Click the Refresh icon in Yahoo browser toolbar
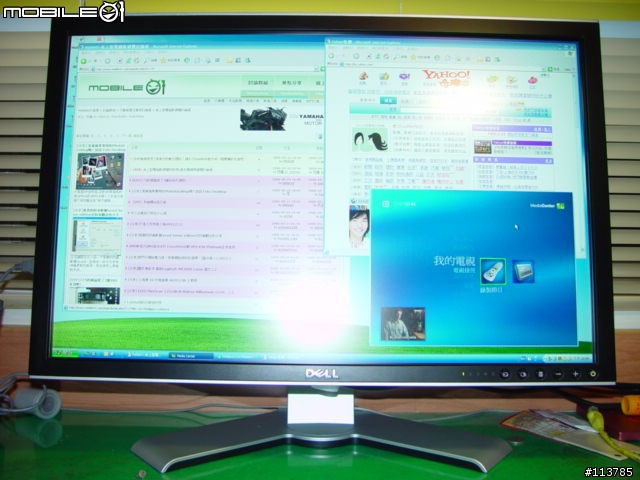 coord(378,57)
